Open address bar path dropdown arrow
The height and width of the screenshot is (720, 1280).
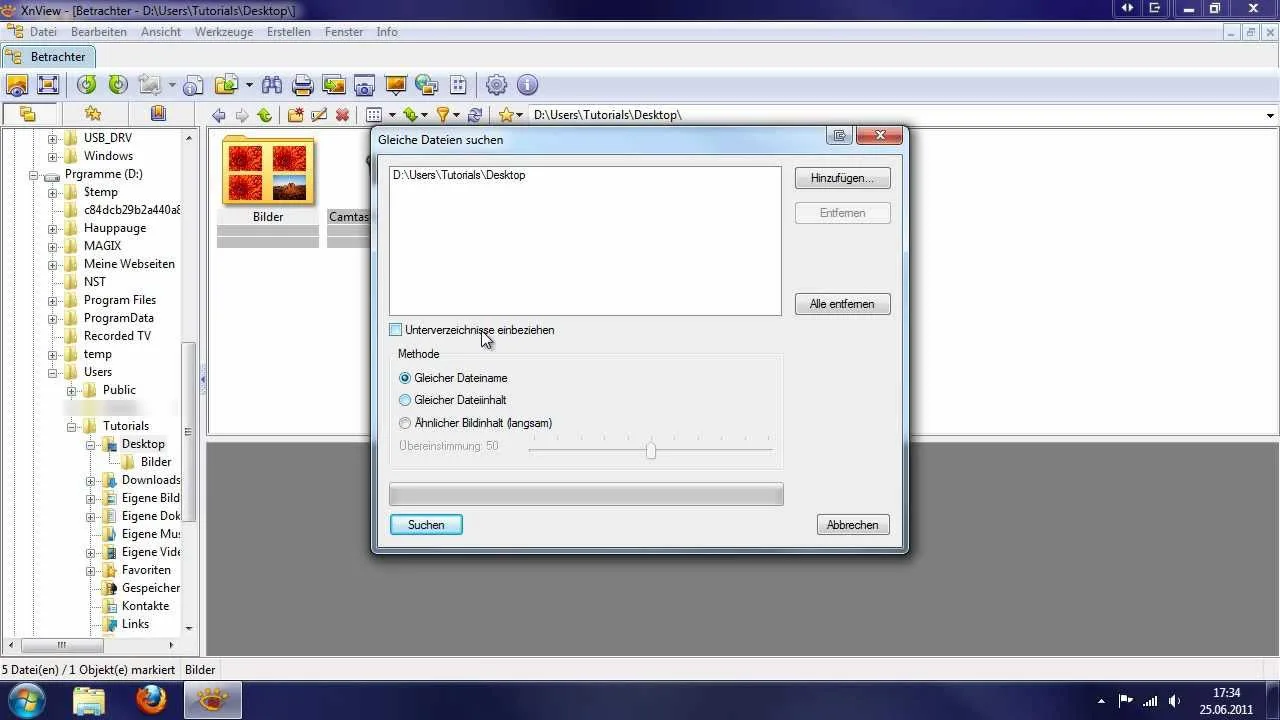1271,115
